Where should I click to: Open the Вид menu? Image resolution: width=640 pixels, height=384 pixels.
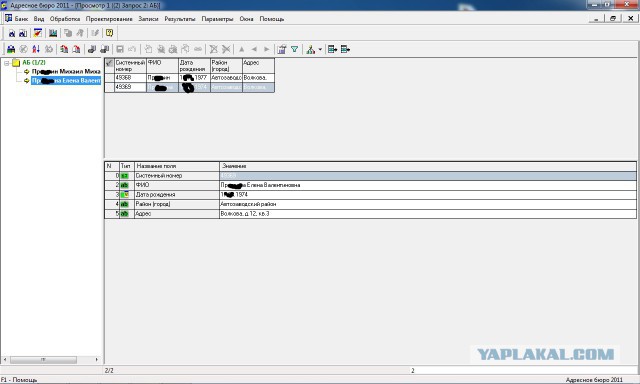click(x=39, y=19)
